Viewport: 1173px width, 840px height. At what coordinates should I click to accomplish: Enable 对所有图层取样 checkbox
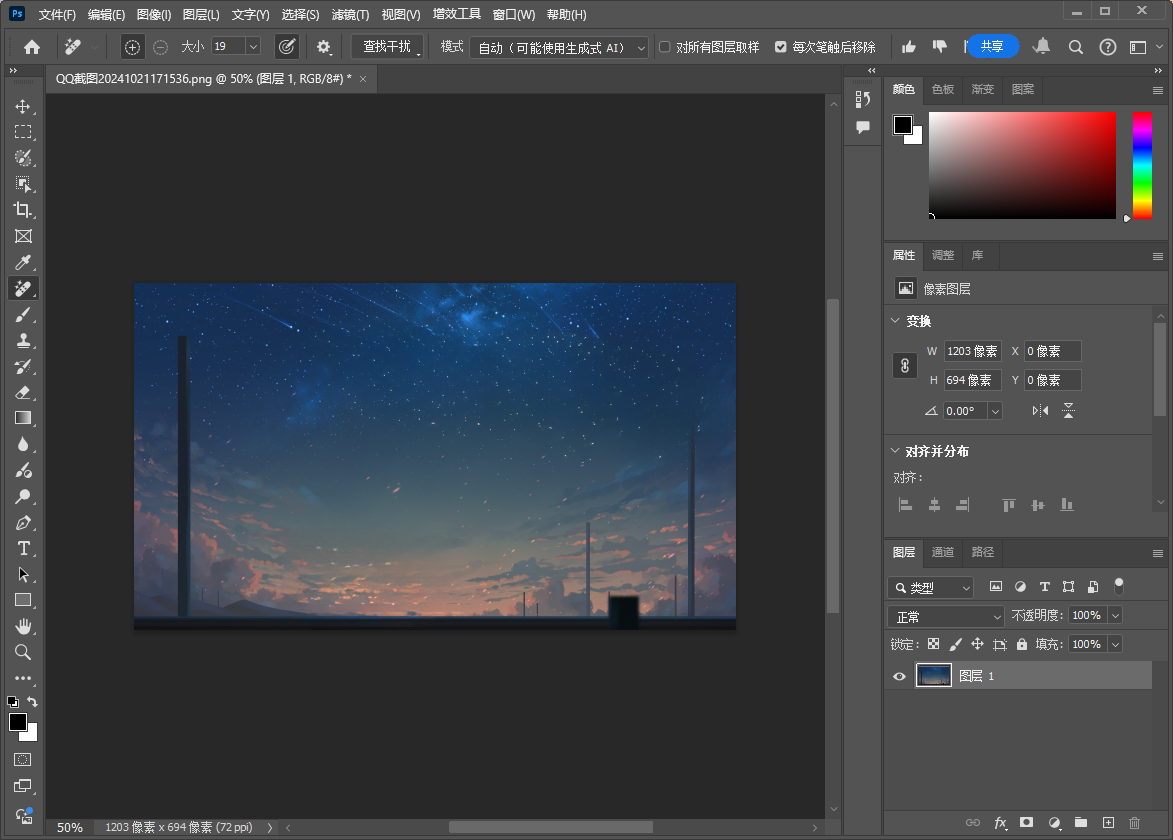[x=664, y=47]
